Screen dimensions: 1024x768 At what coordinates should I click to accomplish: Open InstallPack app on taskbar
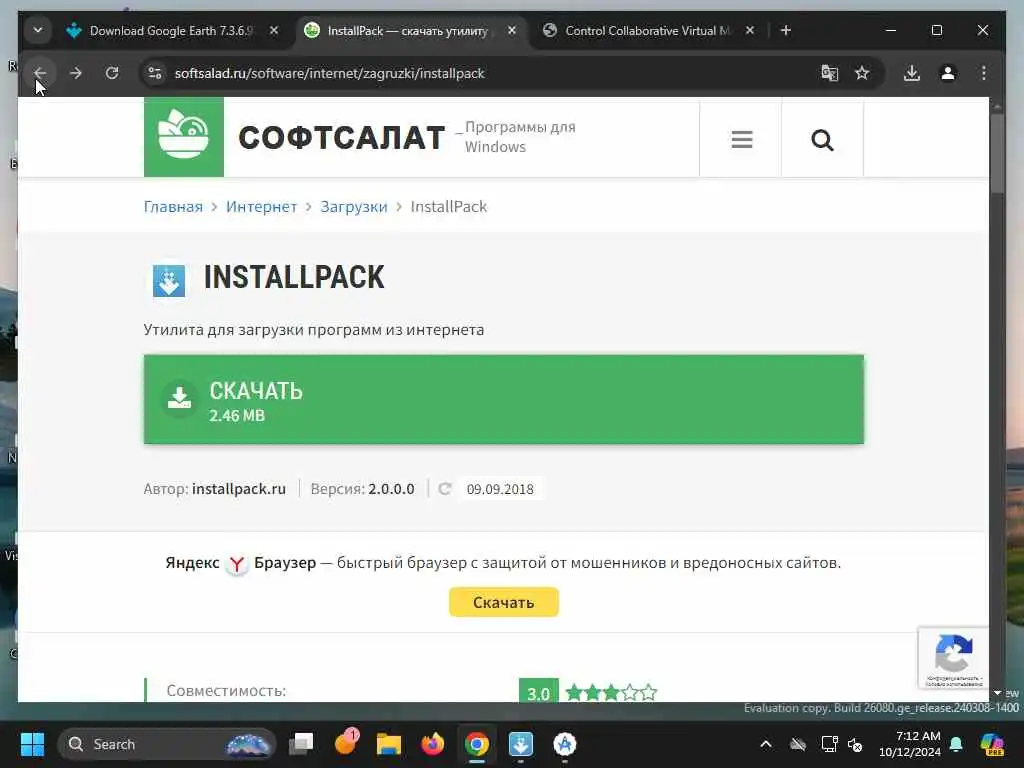[520, 744]
